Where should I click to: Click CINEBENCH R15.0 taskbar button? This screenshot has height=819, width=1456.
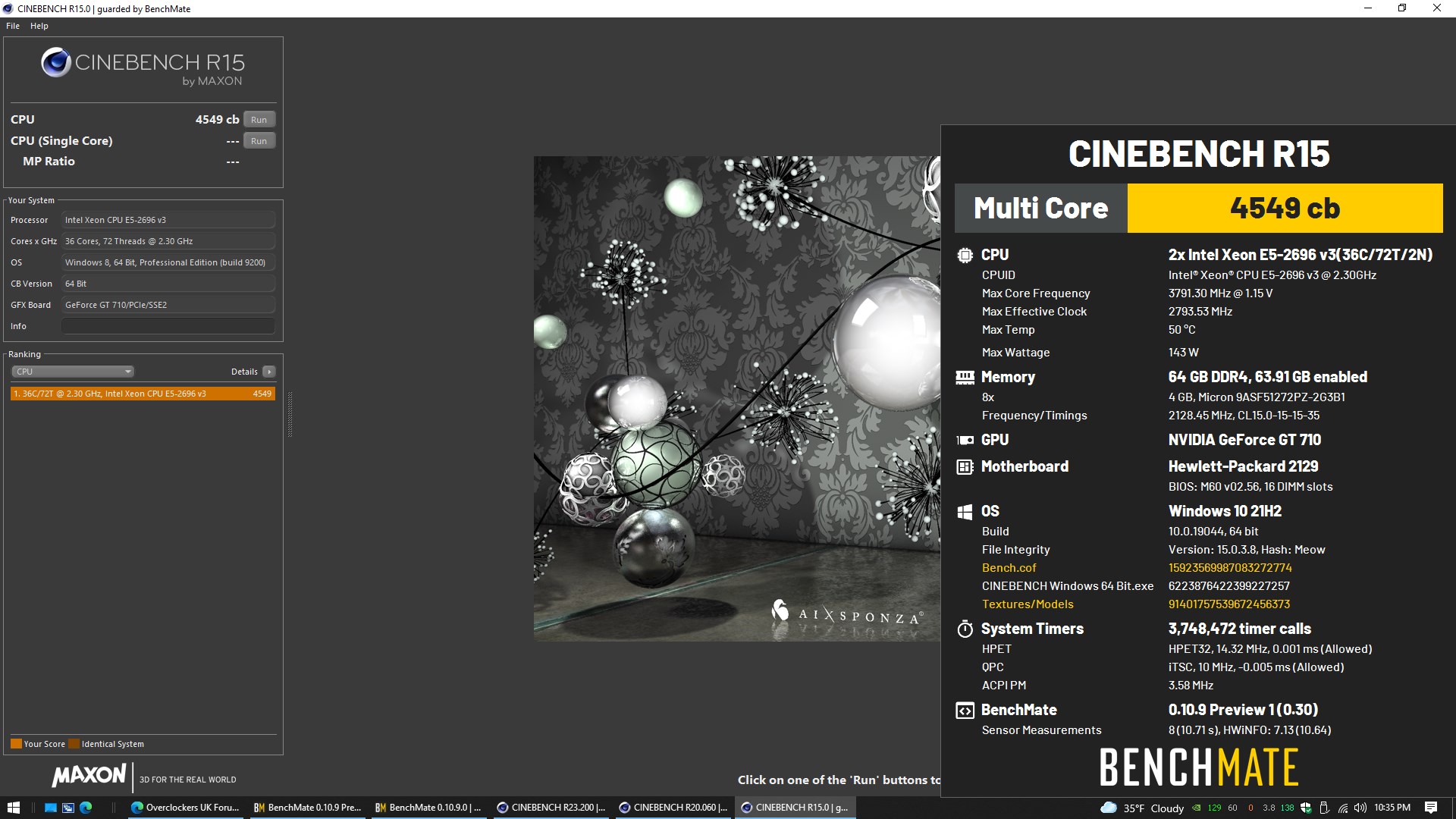pyautogui.click(x=795, y=808)
